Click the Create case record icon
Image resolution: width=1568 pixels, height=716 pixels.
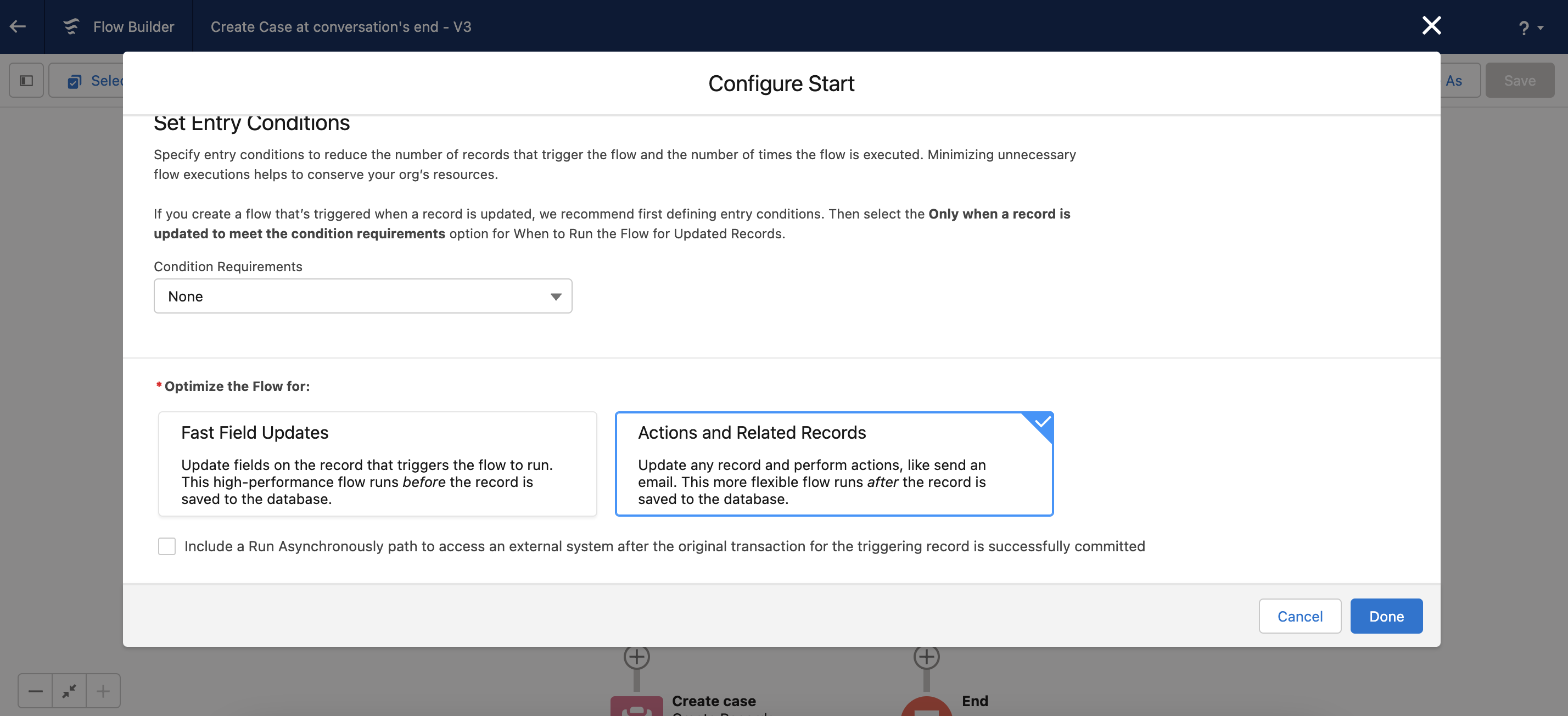[637, 706]
